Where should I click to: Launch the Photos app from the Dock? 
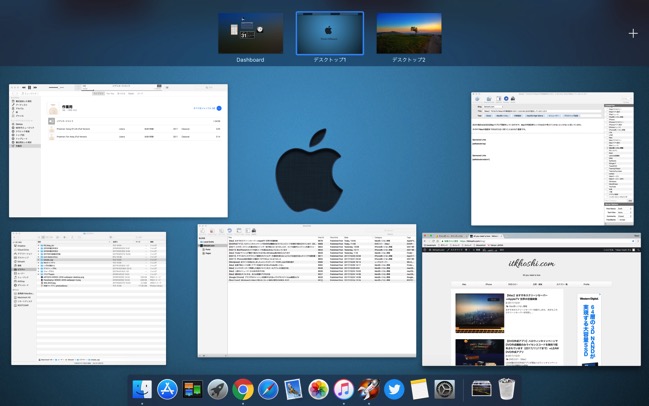pos(318,389)
